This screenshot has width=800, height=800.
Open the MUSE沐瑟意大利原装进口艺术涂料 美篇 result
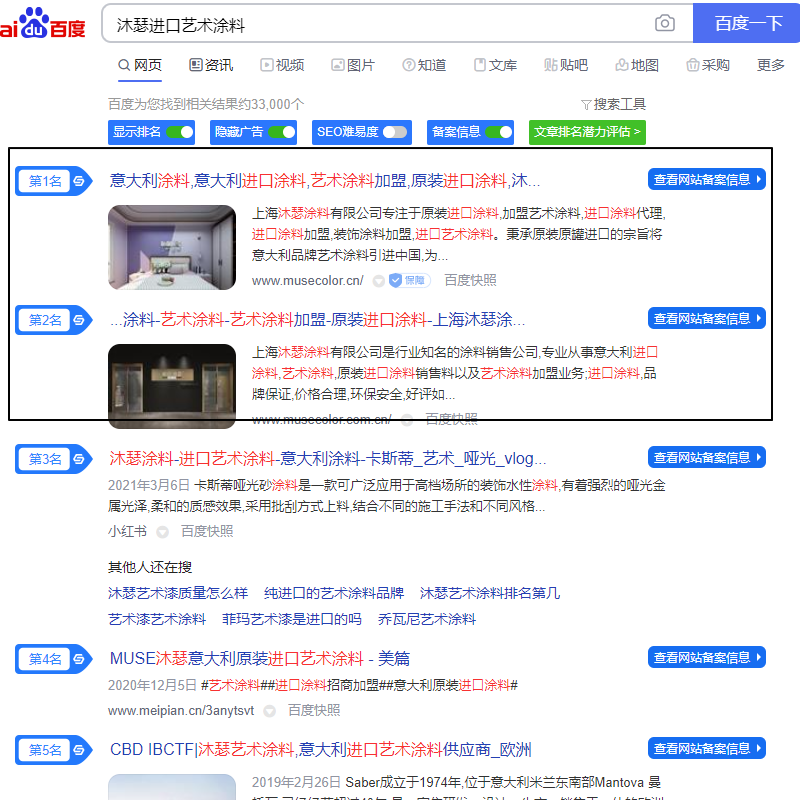(x=260, y=659)
